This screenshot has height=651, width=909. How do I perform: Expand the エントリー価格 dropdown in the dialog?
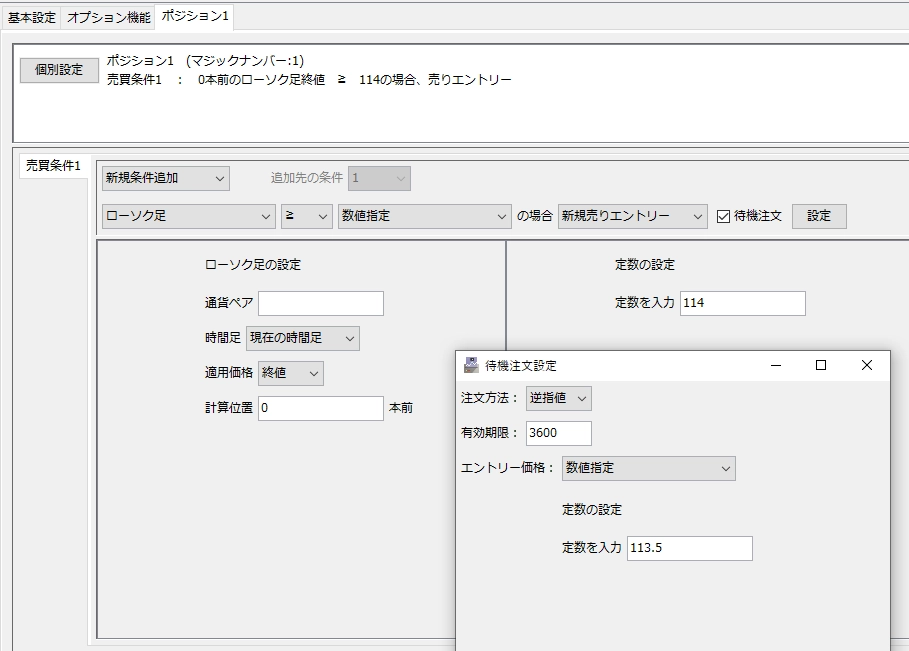tap(648, 468)
